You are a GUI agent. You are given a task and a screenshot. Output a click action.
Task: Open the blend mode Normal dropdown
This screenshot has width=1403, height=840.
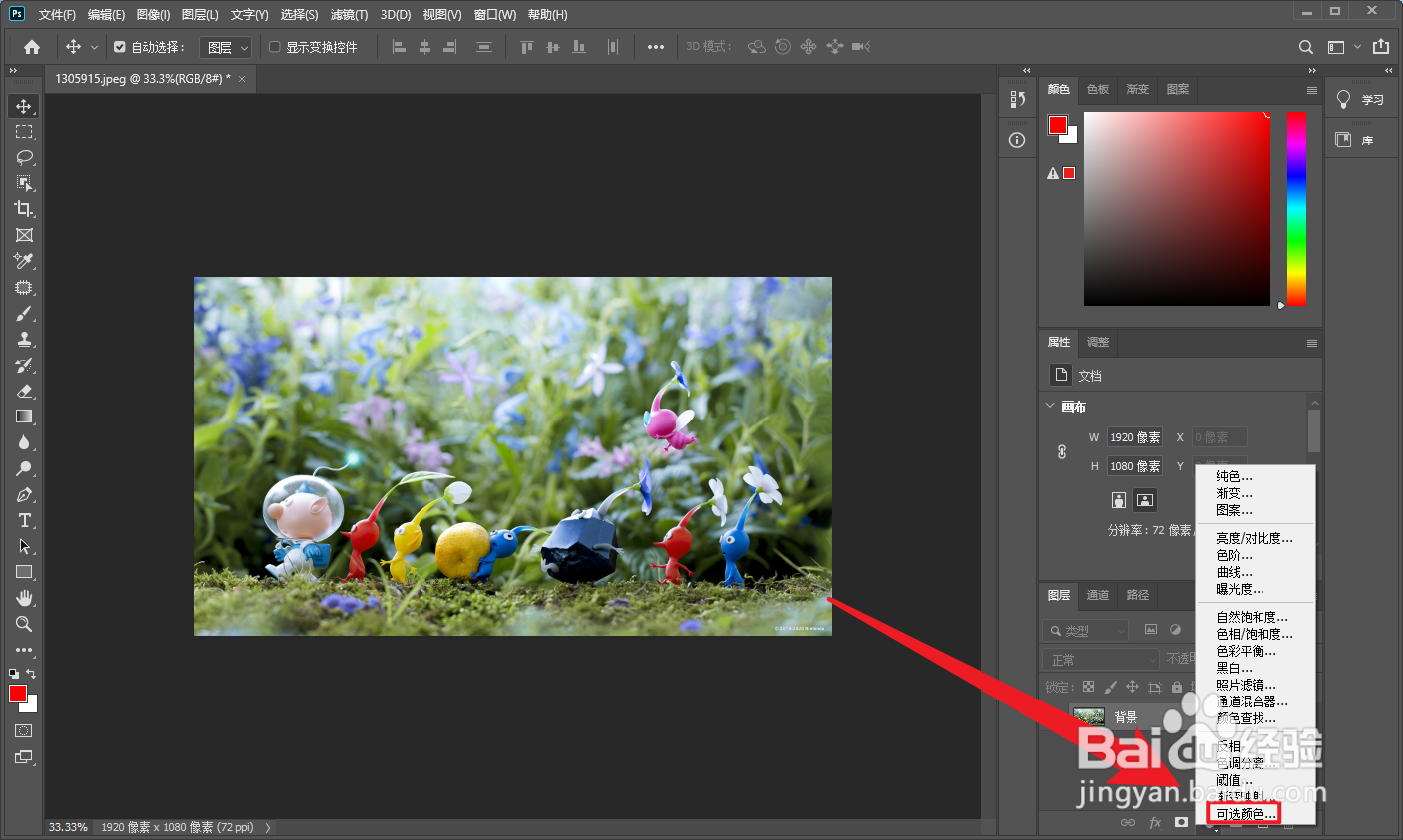tap(1102, 660)
